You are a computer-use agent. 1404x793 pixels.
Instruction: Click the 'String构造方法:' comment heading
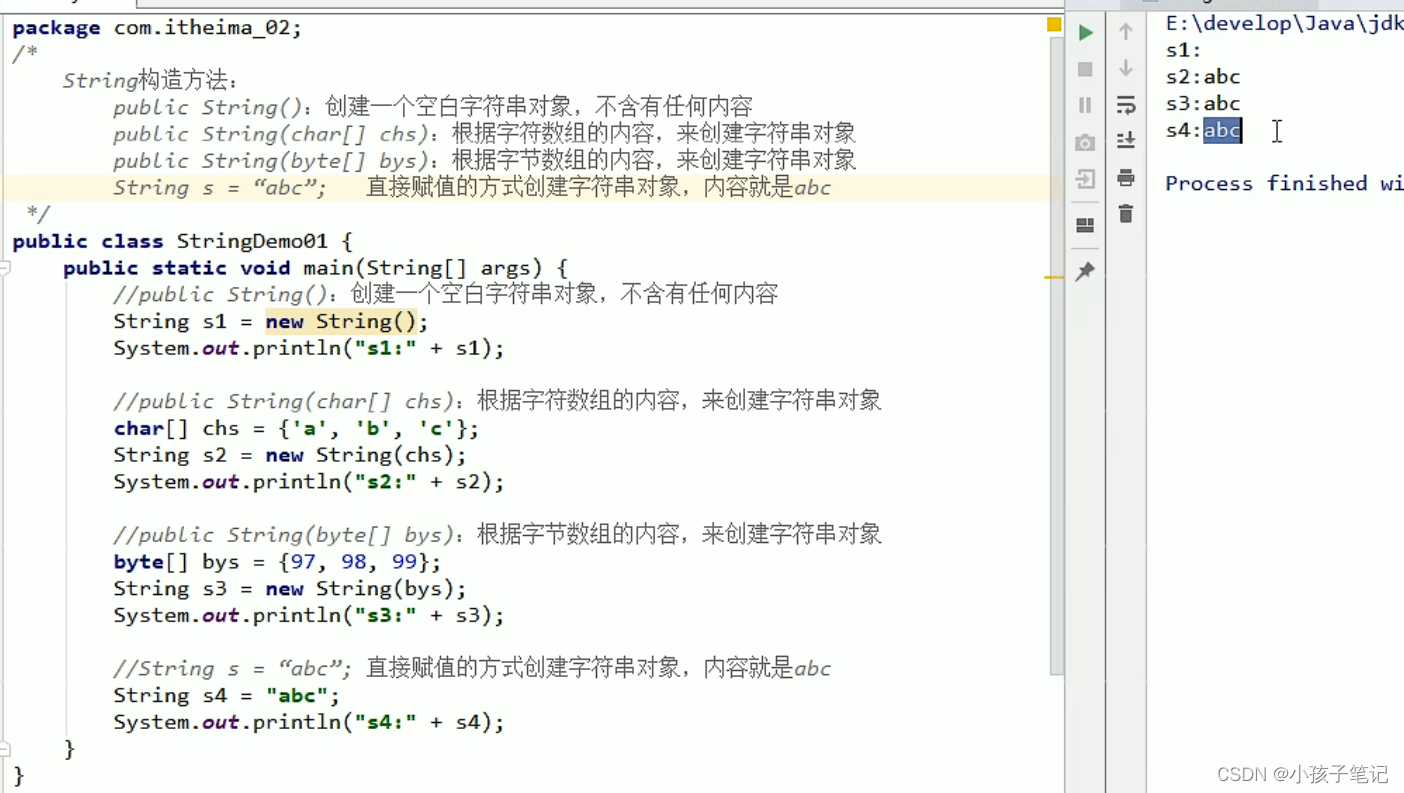click(x=150, y=80)
